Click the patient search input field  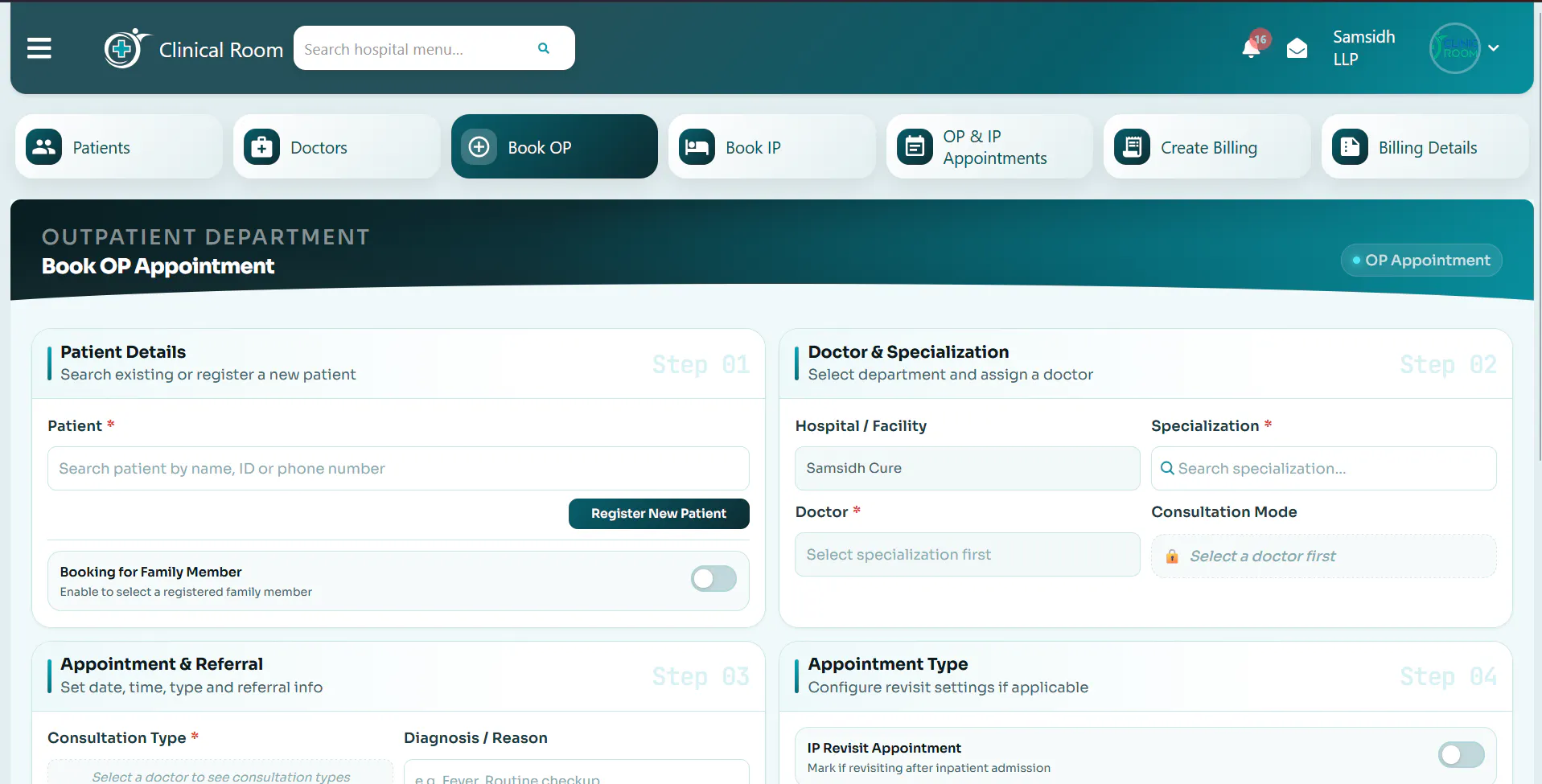[x=398, y=469]
